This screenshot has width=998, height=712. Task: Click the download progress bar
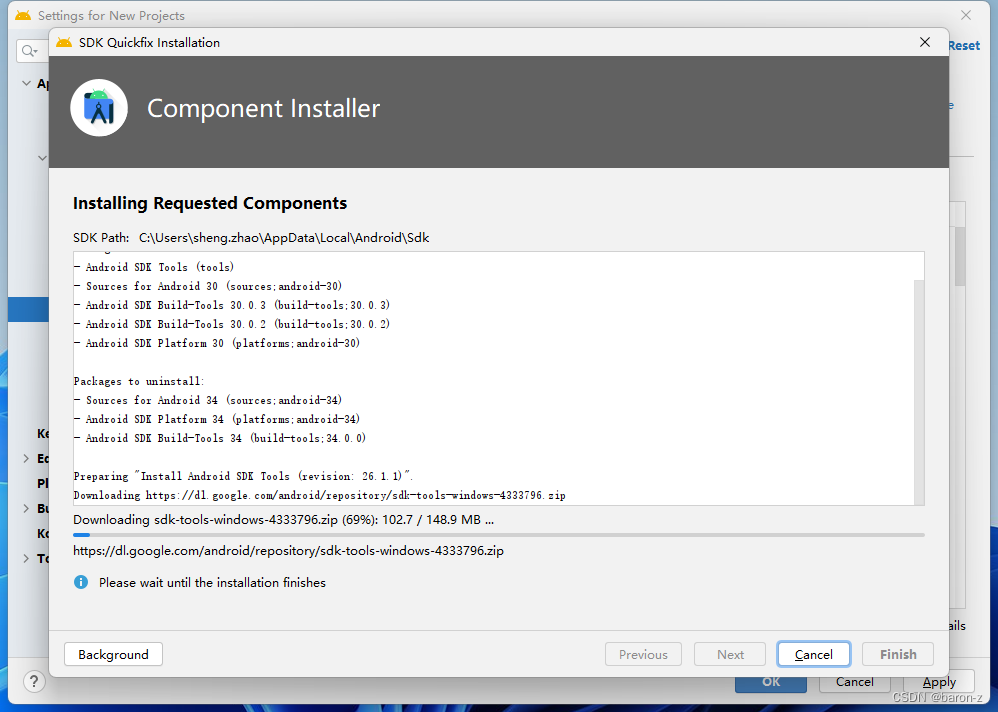pyautogui.click(x=498, y=535)
